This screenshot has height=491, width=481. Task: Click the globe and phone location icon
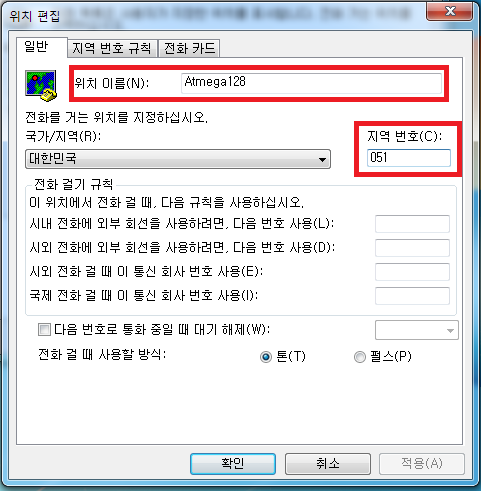point(41,85)
